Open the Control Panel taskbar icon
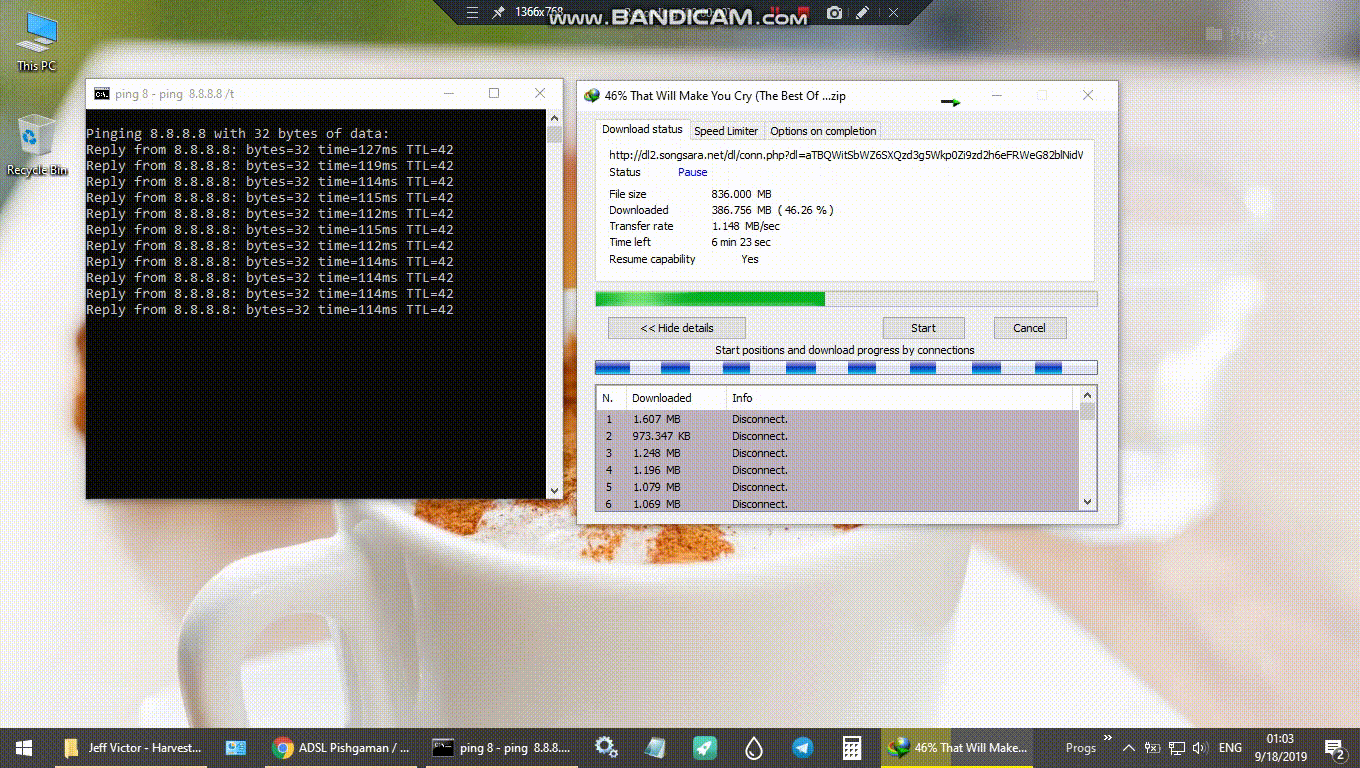Viewport: 1360px width, 768px height. tap(236, 747)
